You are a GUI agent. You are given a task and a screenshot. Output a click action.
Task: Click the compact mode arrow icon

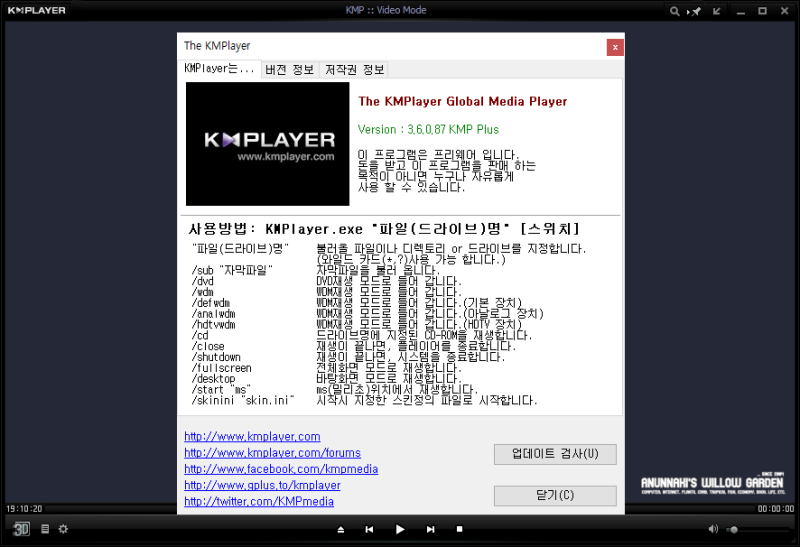(717, 11)
